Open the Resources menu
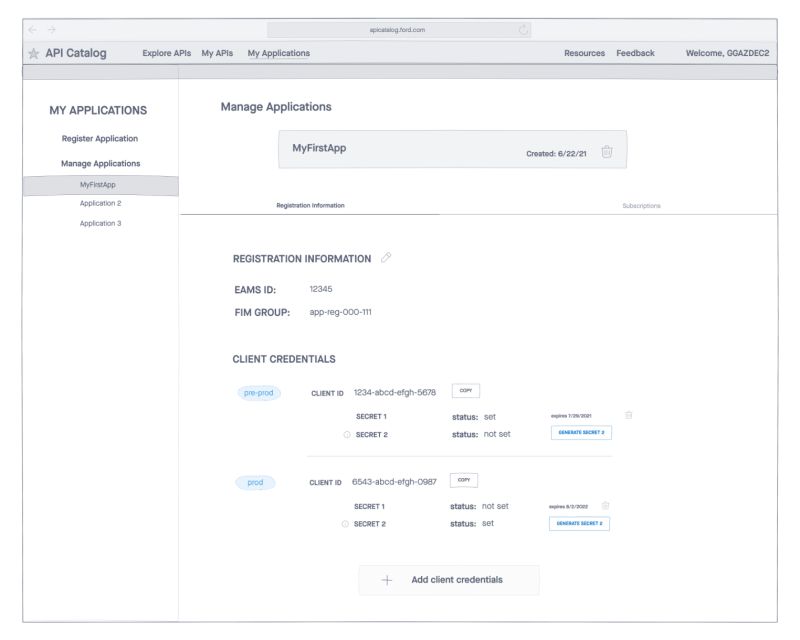 [584, 53]
